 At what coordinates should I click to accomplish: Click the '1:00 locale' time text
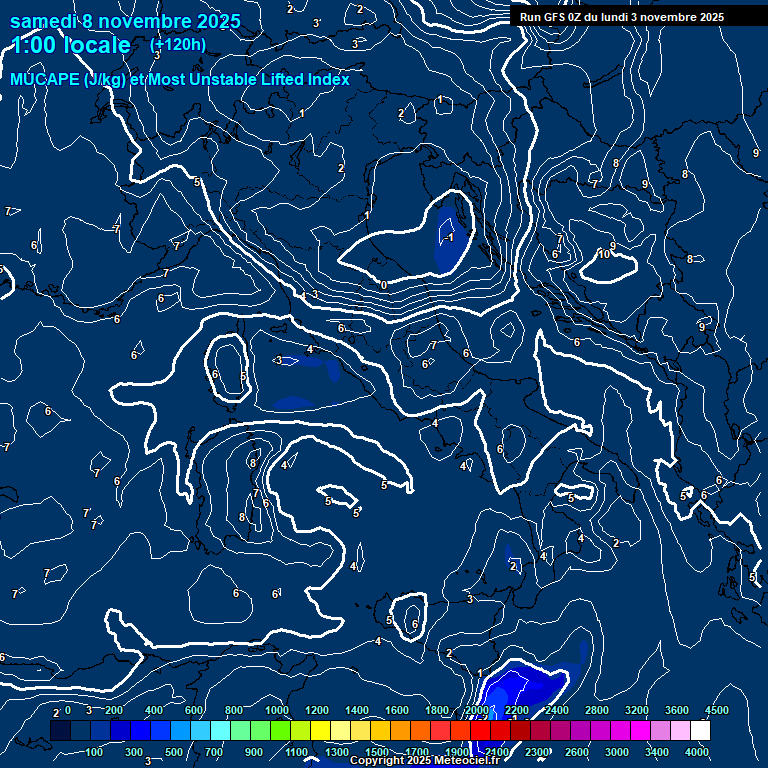(x=71, y=45)
